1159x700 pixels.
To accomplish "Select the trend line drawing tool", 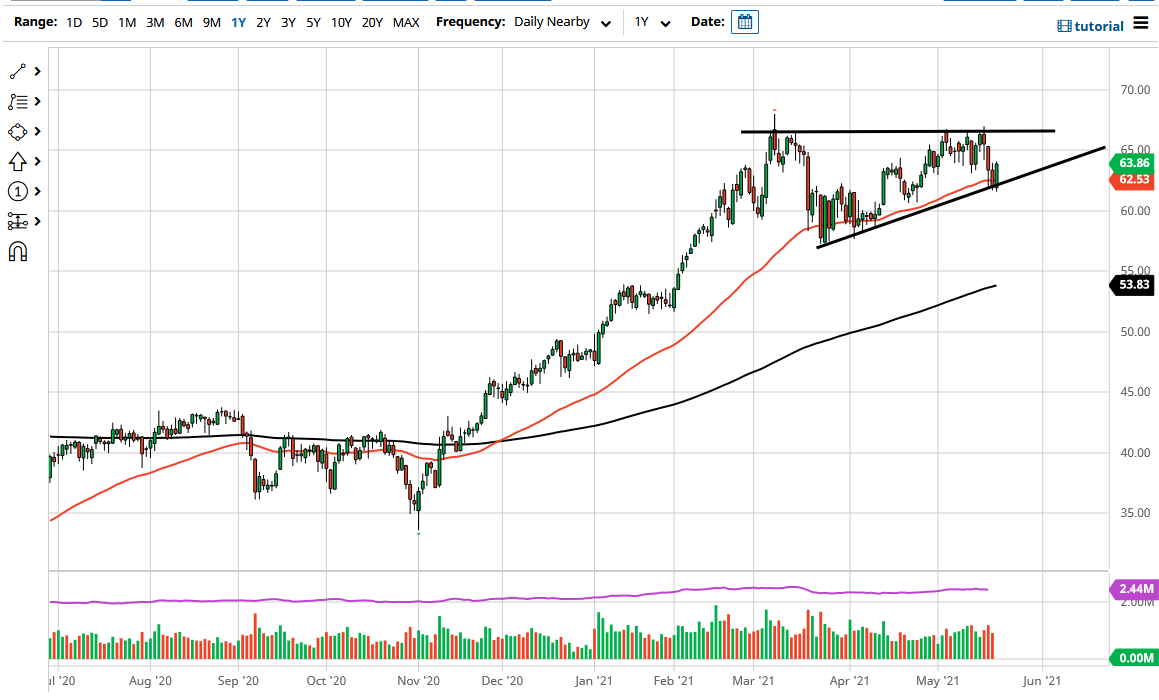I will click(18, 70).
